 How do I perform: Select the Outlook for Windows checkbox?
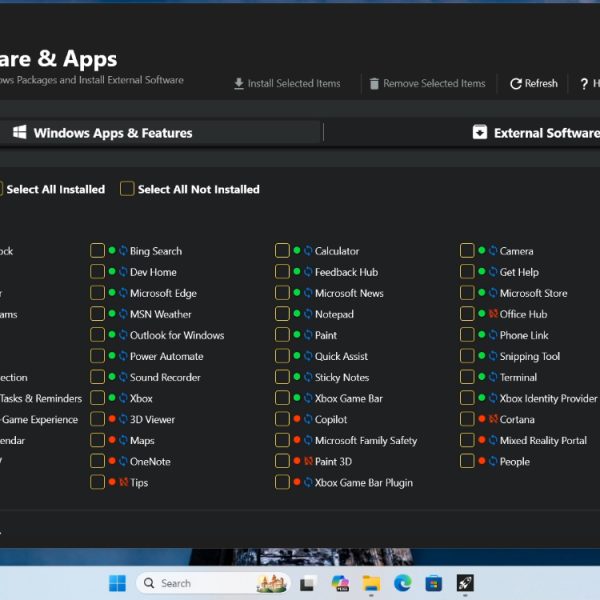tap(98, 335)
